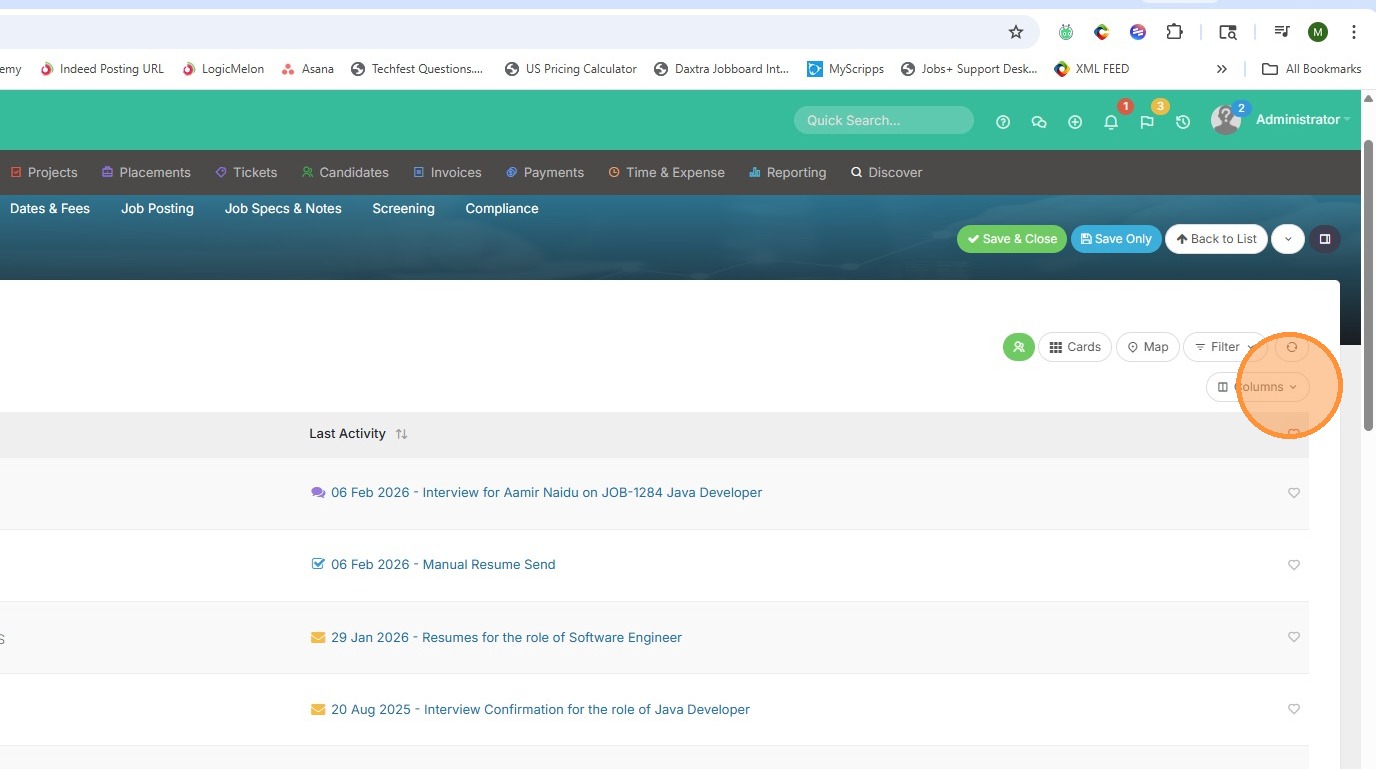This screenshot has height=769, width=1376.
Task: Click the Save & Close button
Action: click(x=1012, y=239)
